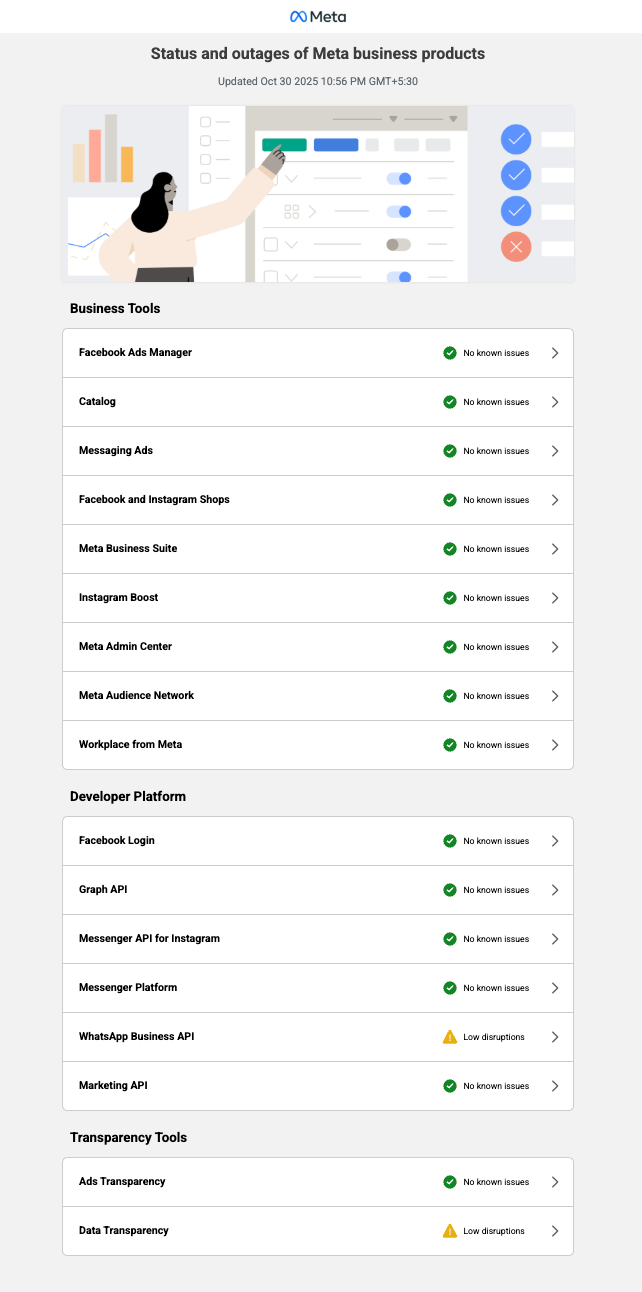Screen dimensions: 642x1292
Task: Click the Business Tools section heading
Action: point(115,309)
